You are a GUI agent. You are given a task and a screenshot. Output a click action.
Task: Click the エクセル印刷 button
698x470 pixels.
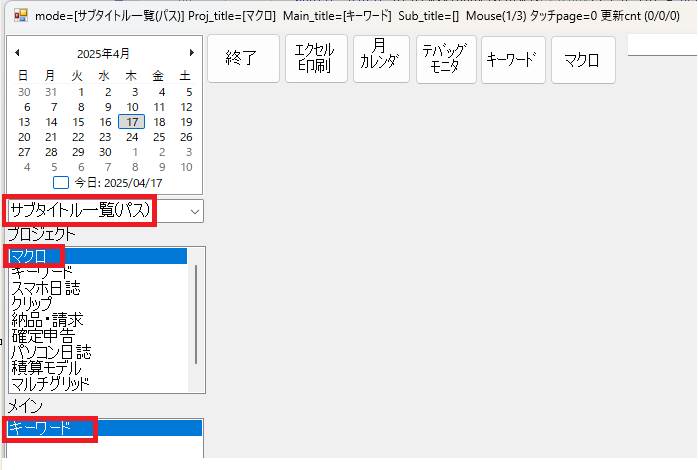point(316,59)
